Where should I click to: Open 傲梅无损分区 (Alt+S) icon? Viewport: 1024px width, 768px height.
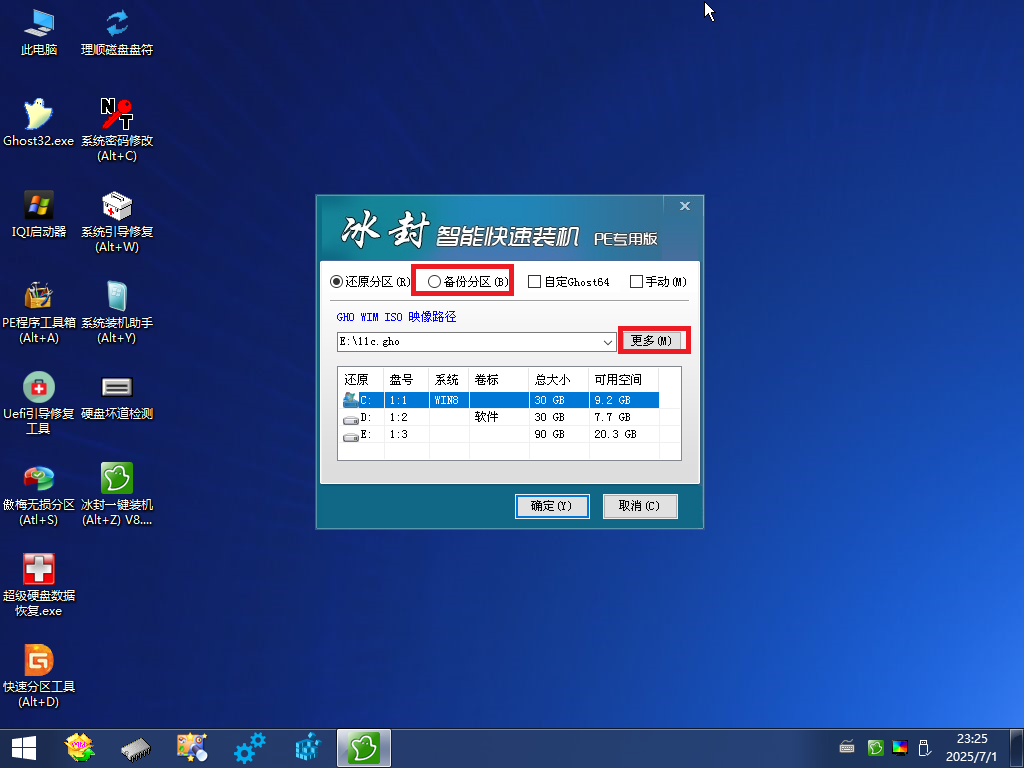[x=39, y=494]
